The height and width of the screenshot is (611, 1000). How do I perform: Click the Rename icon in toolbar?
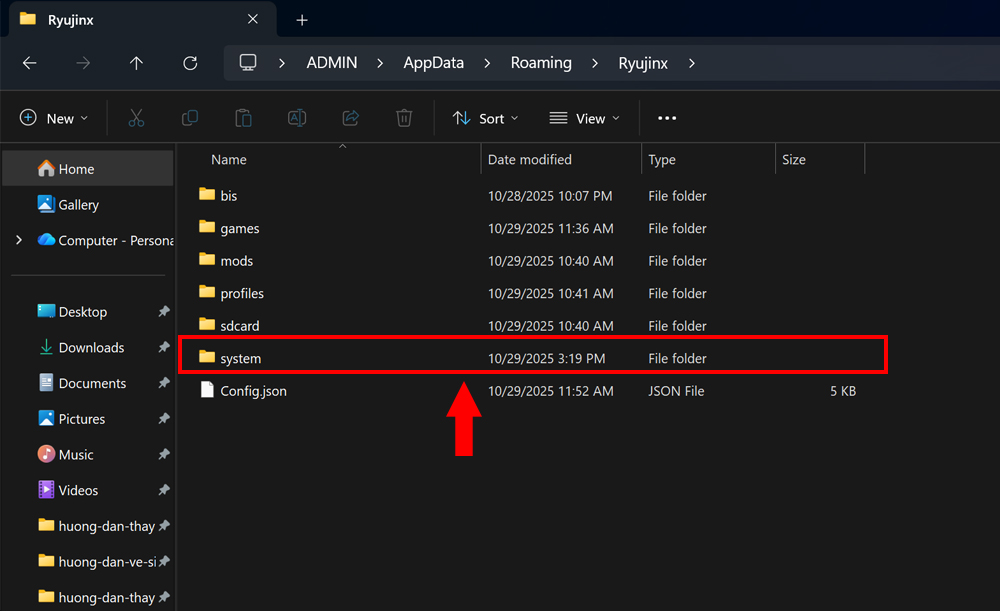(297, 118)
